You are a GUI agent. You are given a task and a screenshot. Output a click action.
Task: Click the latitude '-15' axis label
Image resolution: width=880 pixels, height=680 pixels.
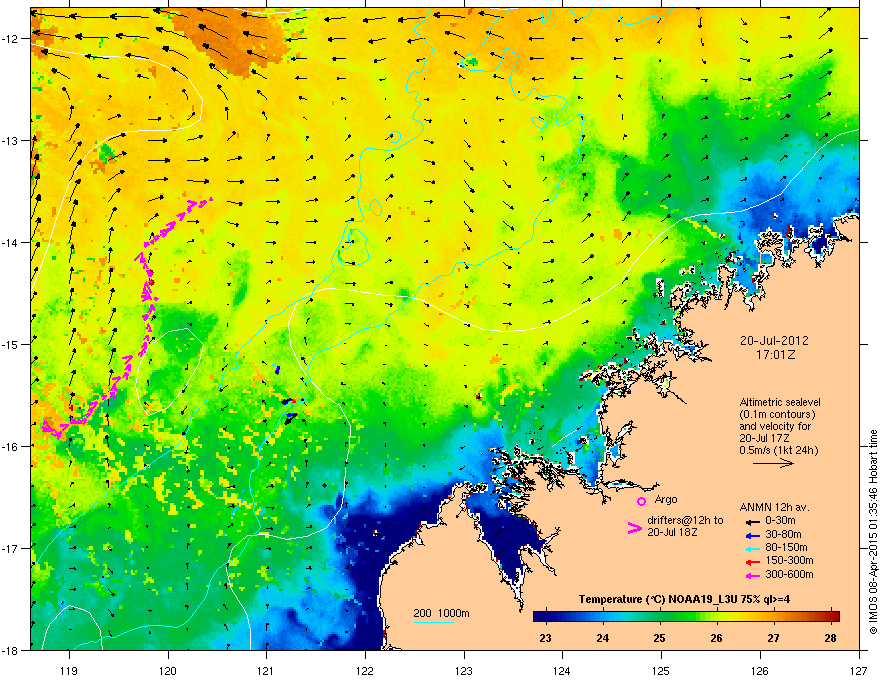(11, 344)
